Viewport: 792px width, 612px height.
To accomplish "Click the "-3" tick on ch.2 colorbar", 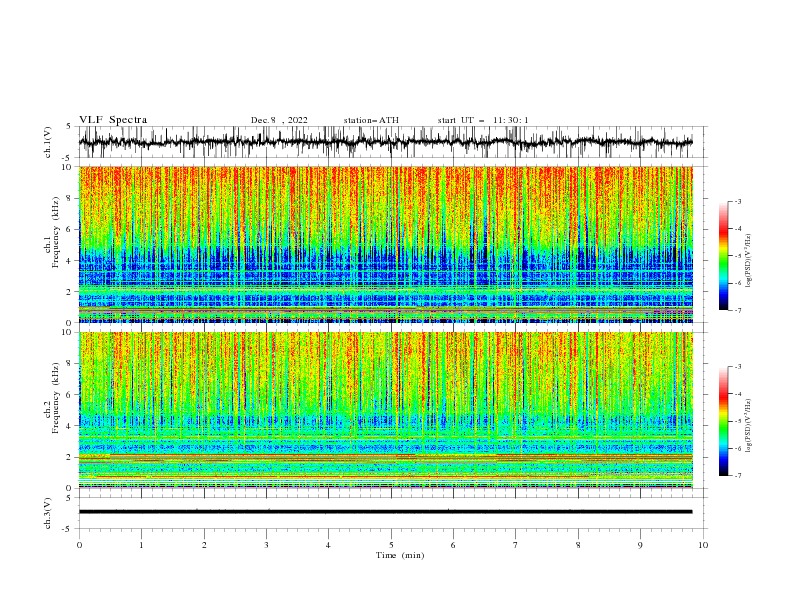I will pos(737,367).
